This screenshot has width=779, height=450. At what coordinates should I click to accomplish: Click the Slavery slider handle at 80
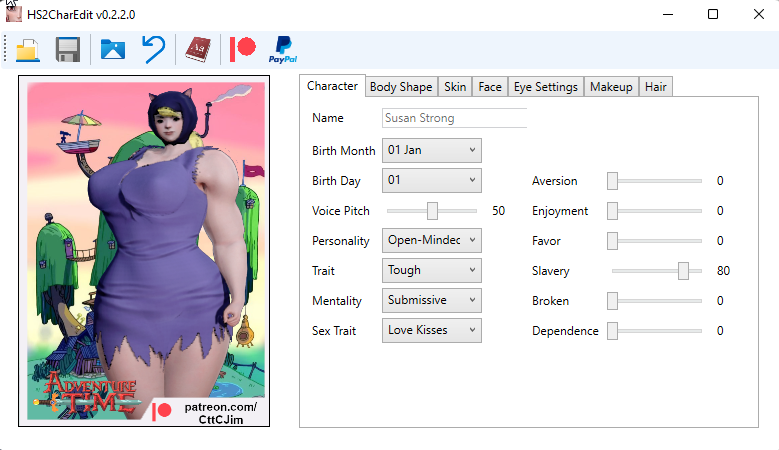[x=684, y=271]
